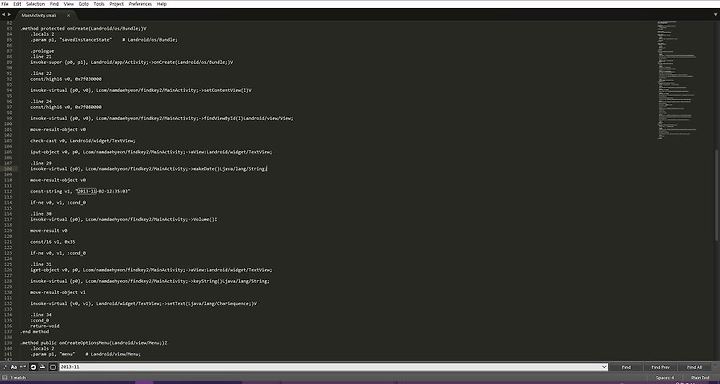720x384 pixels.
Task: Change indentation via Spaces: 4
Action: point(665,378)
